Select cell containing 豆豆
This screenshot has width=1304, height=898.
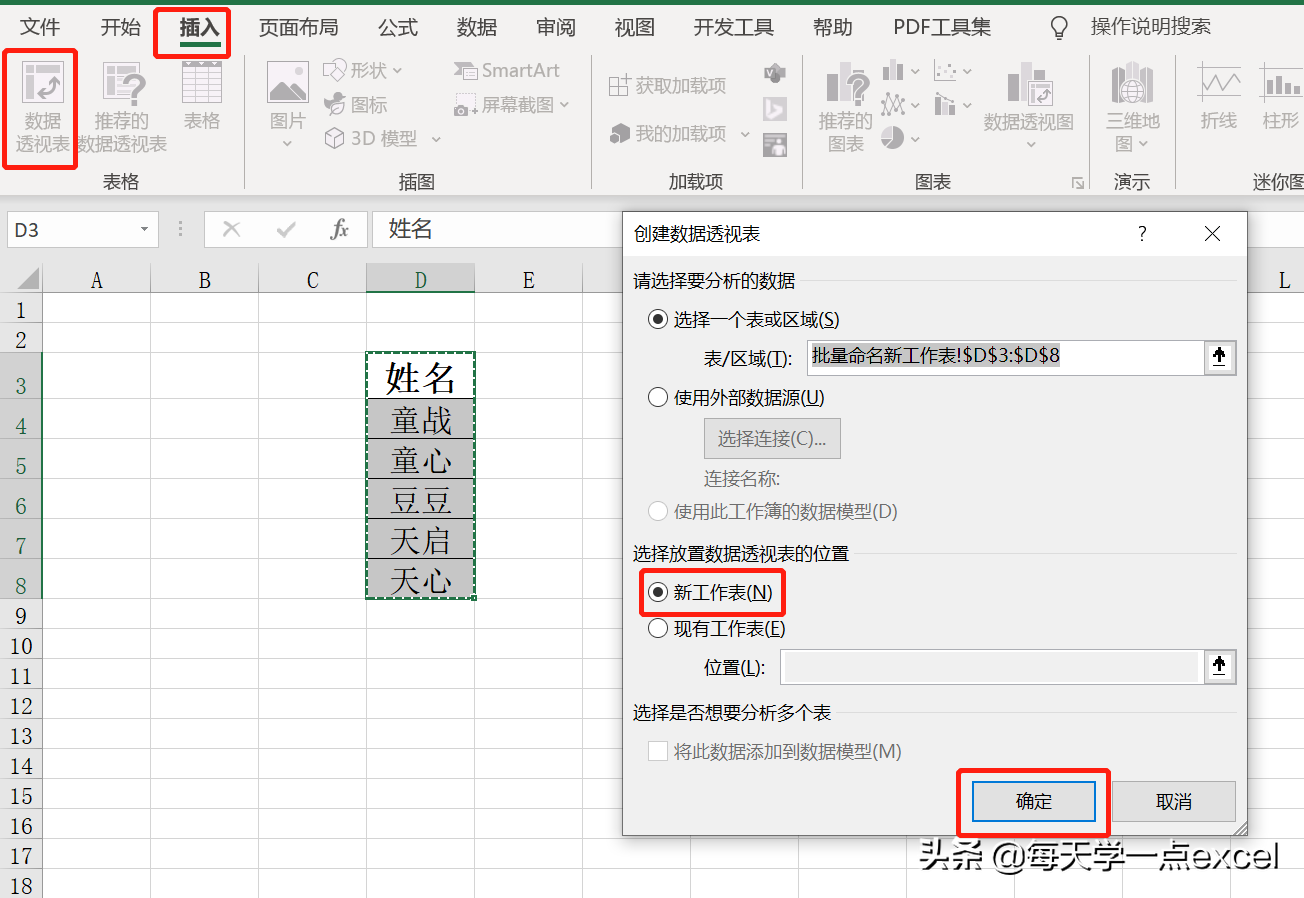tap(420, 500)
